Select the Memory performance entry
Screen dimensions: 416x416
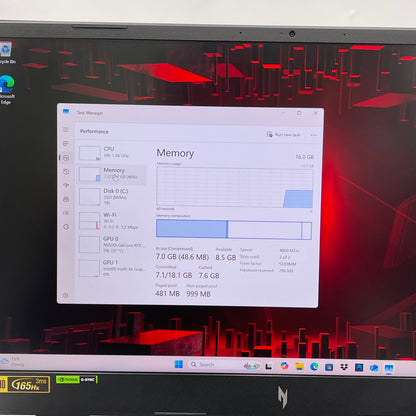point(112,174)
